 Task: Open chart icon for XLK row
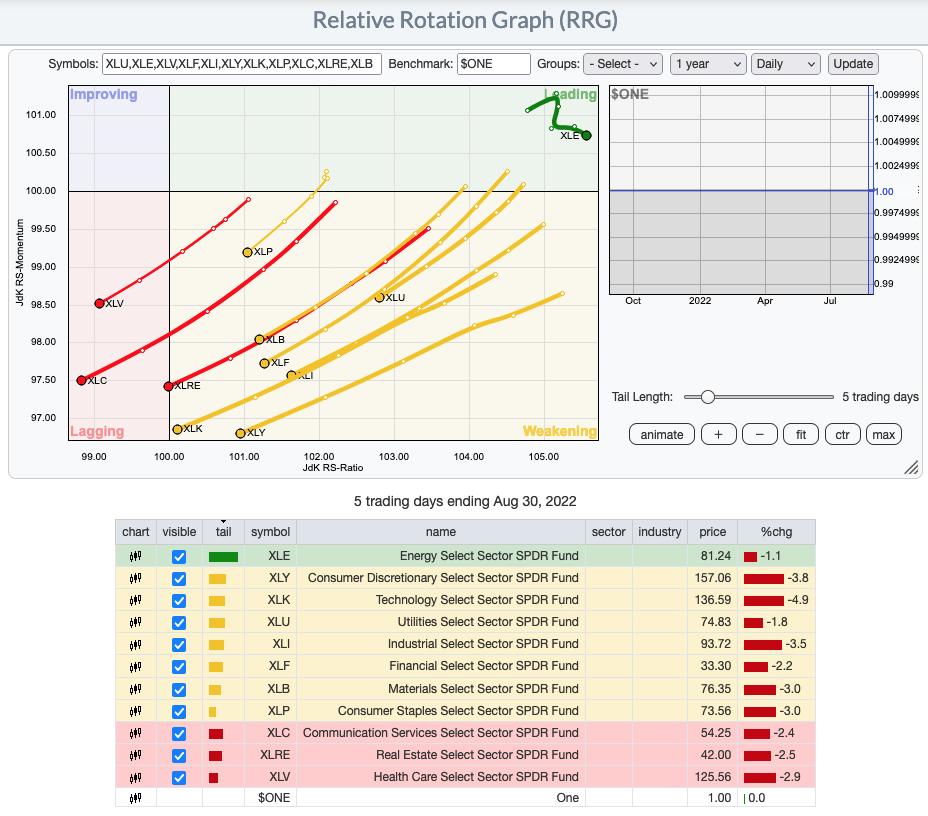click(x=136, y=600)
